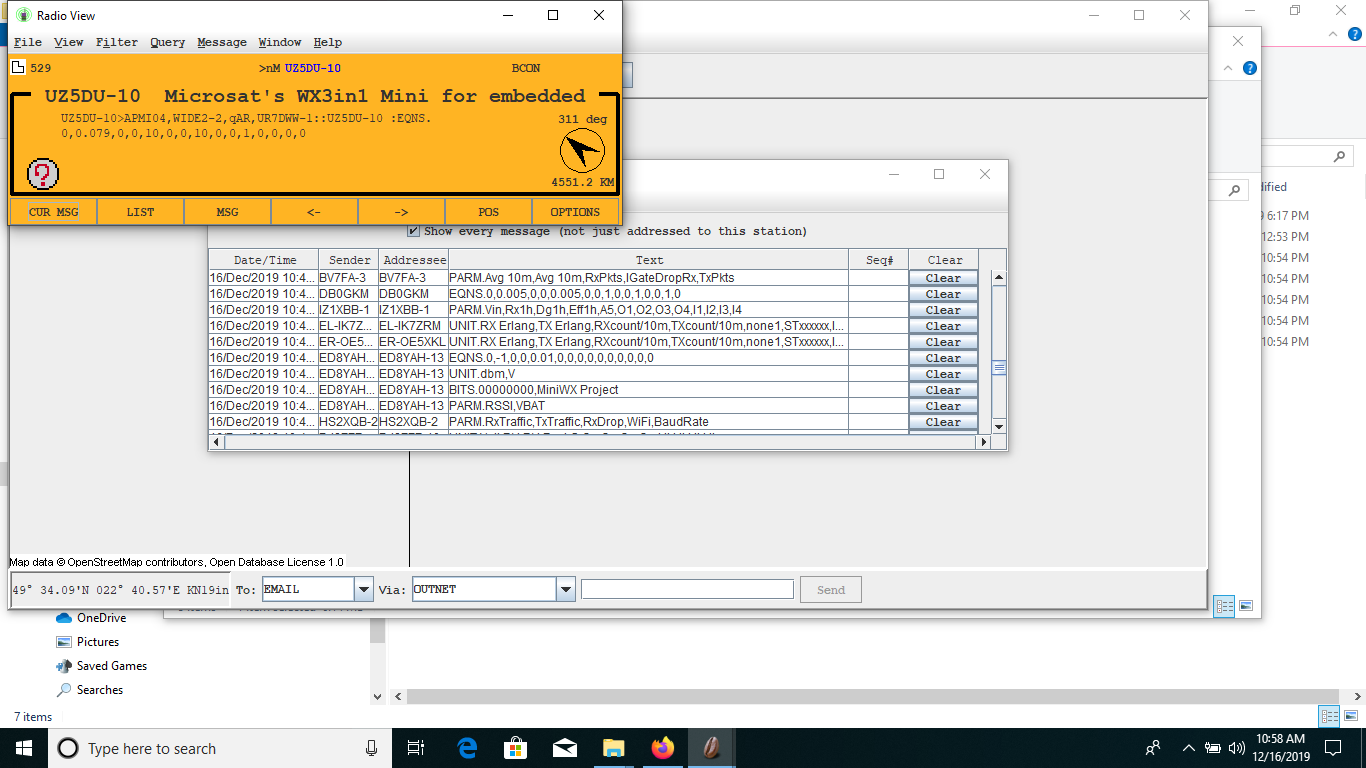1366x768 pixels.
Task: Click the battery status tray icon
Action: [x=1213, y=748]
